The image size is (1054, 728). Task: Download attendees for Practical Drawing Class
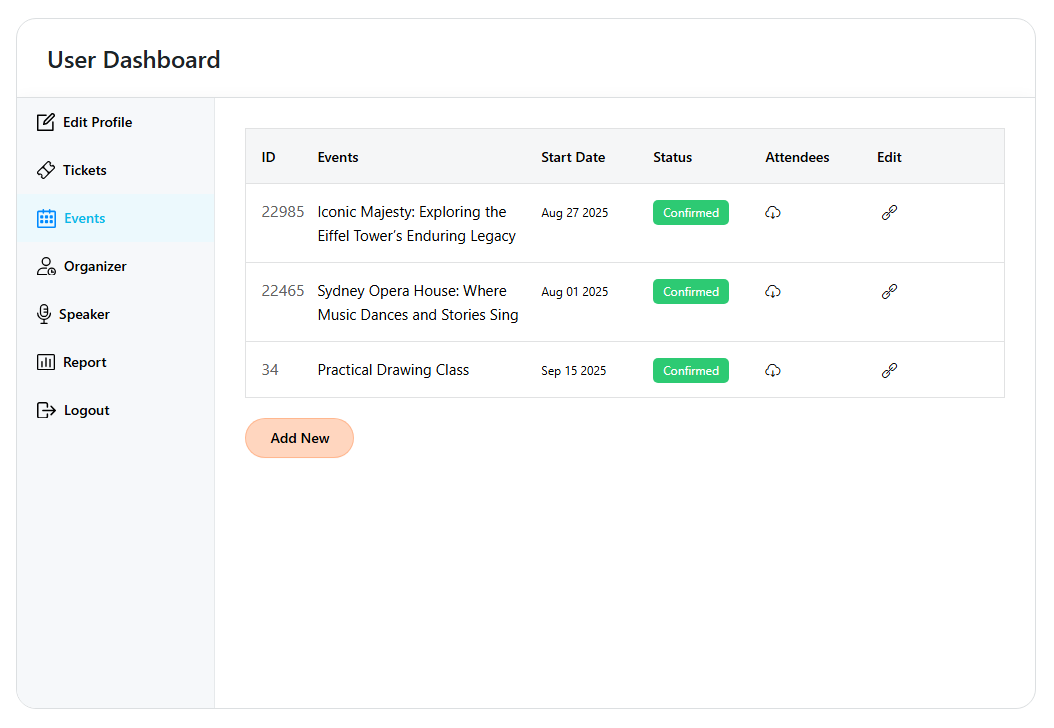[772, 370]
